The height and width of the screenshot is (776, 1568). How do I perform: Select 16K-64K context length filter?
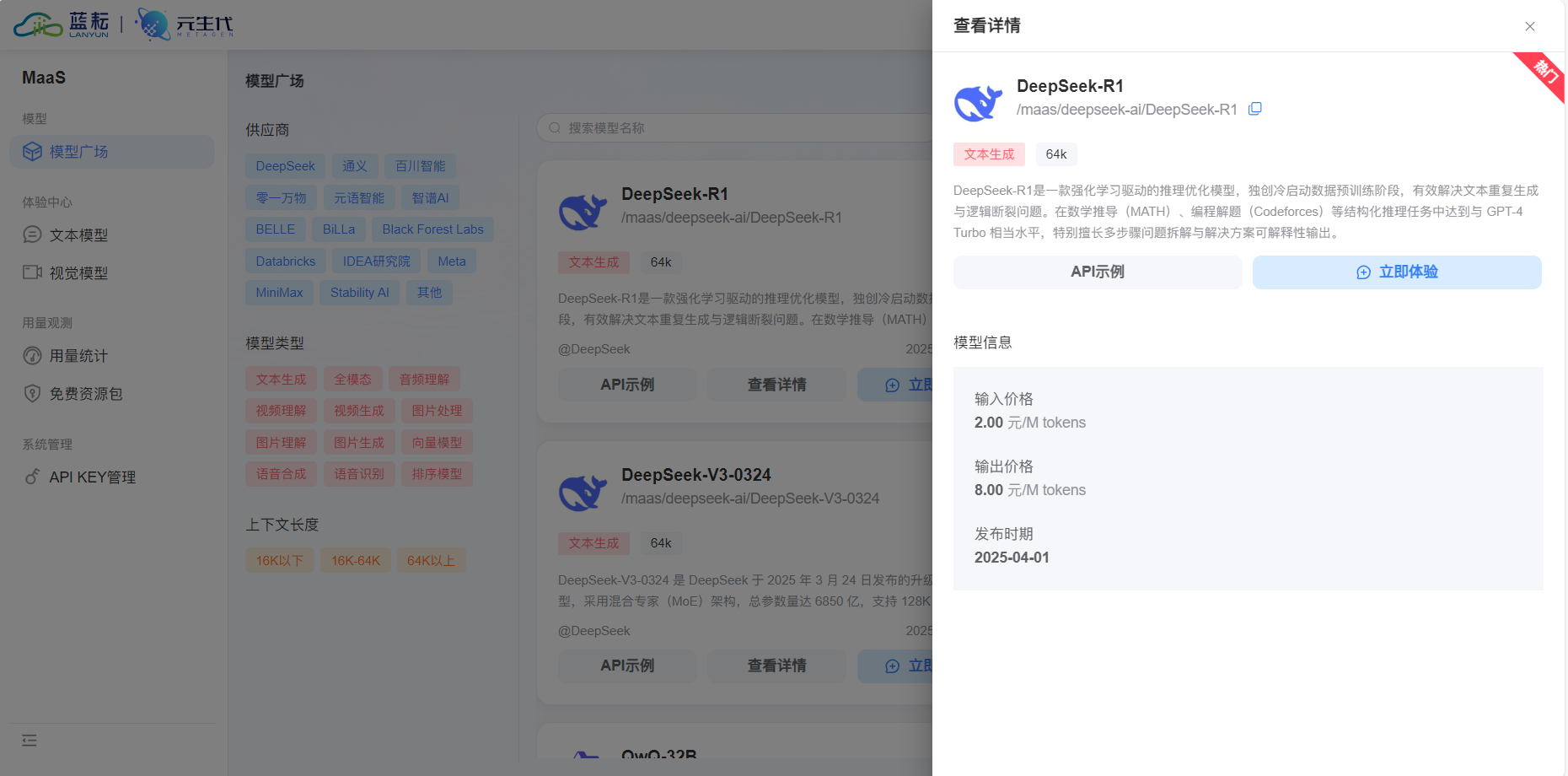[356, 561]
